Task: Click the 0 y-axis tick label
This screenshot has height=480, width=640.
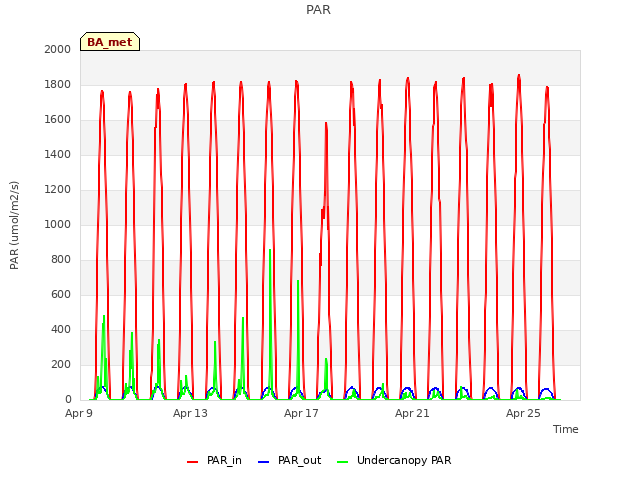Action: 68,400
